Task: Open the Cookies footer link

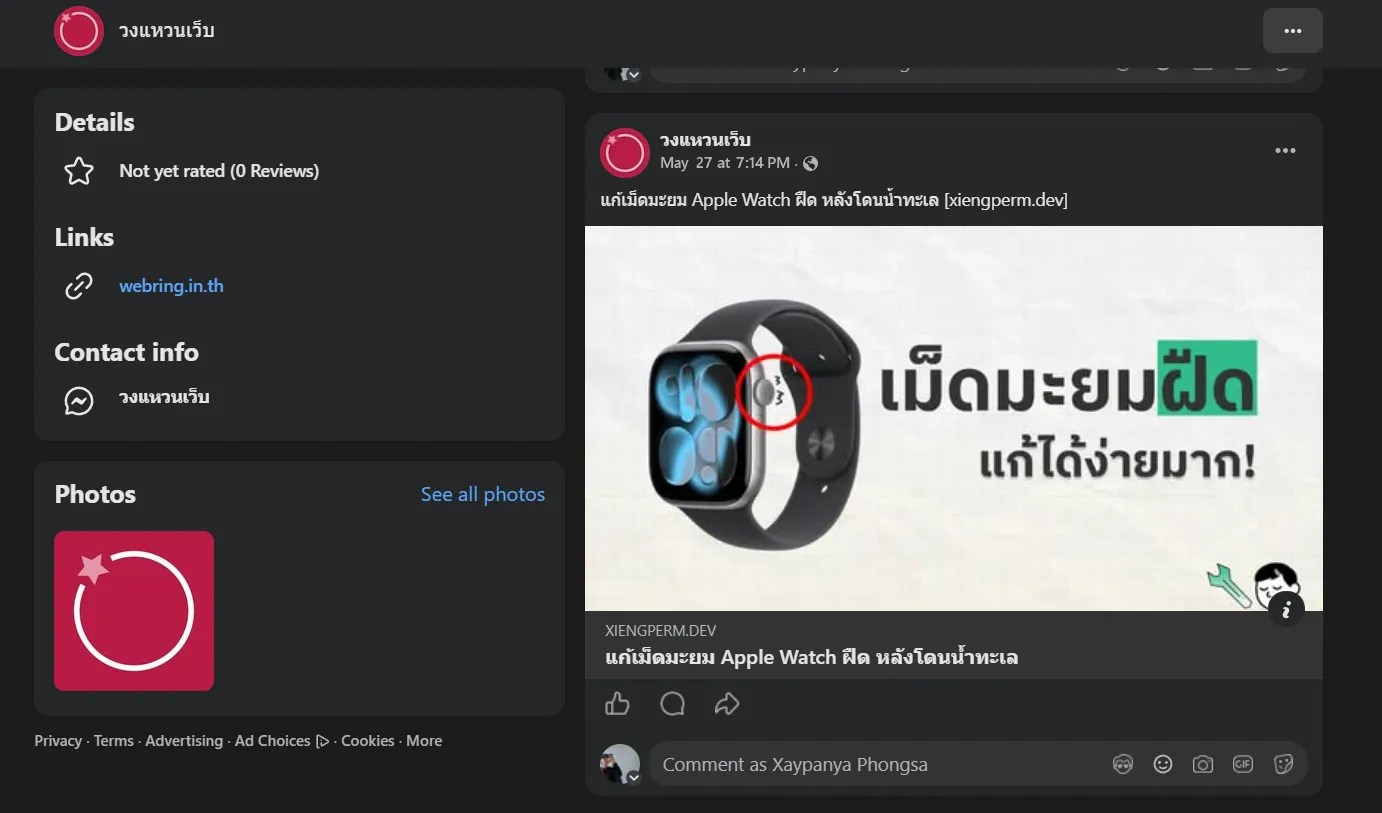Action: coord(368,741)
